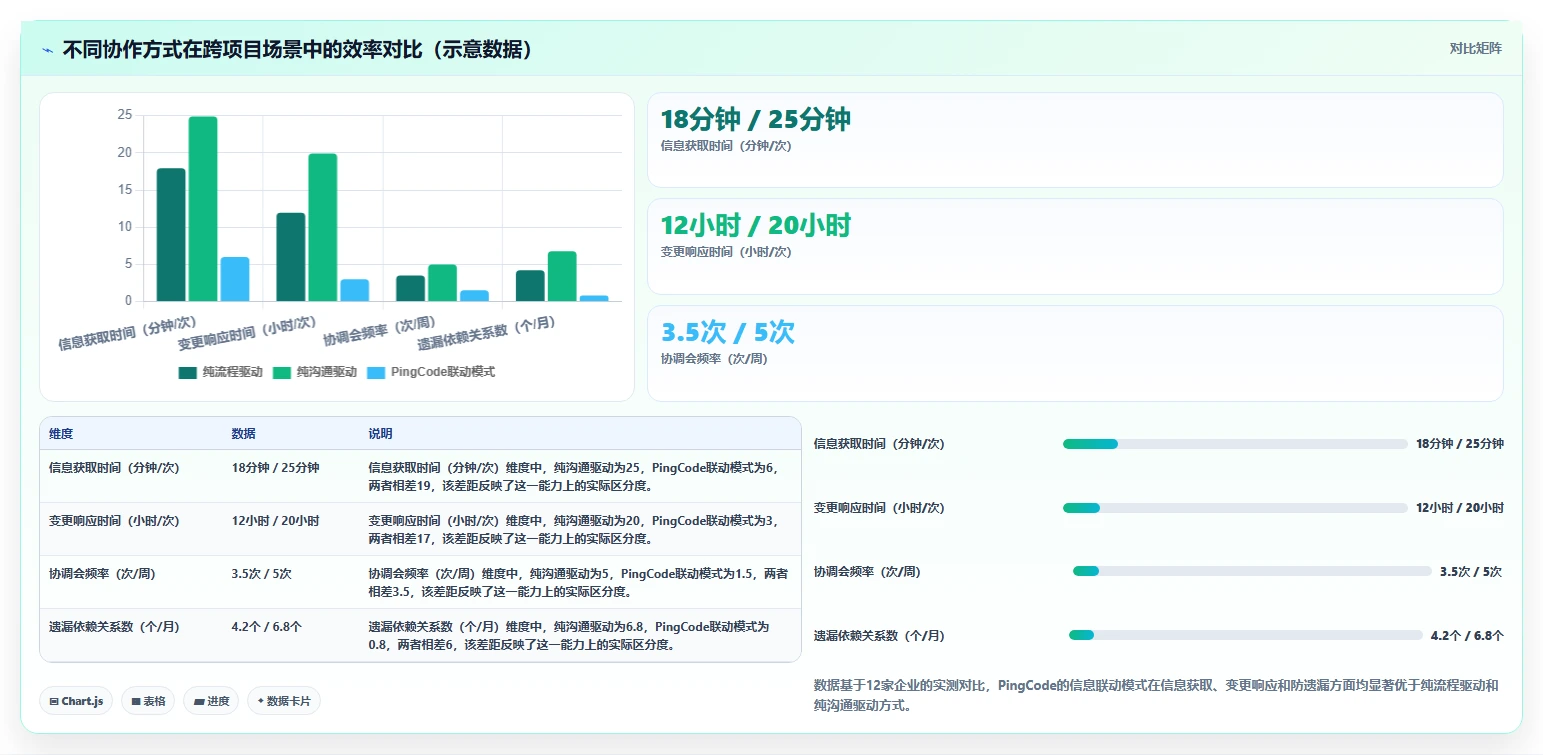Image resolution: width=1543 pixels, height=755 pixels.
Task: Click the 信息获取时间 x-axis label in chart
Action: pyautogui.click(x=127, y=333)
